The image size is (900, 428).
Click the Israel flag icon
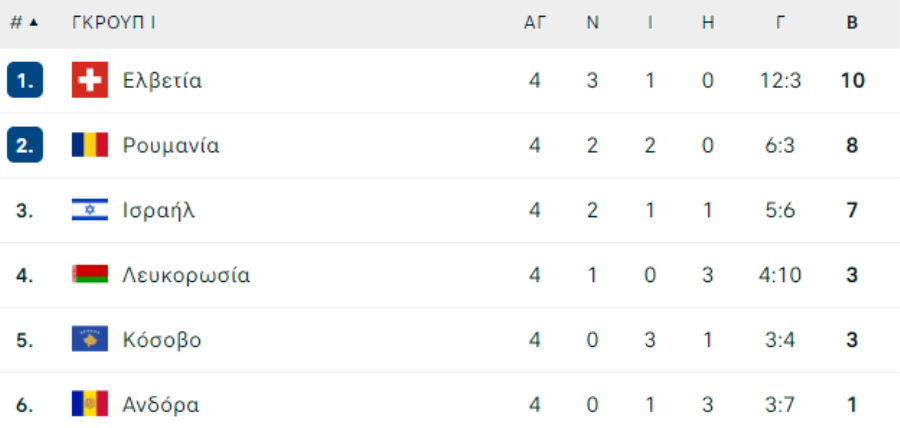(x=90, y=210)
